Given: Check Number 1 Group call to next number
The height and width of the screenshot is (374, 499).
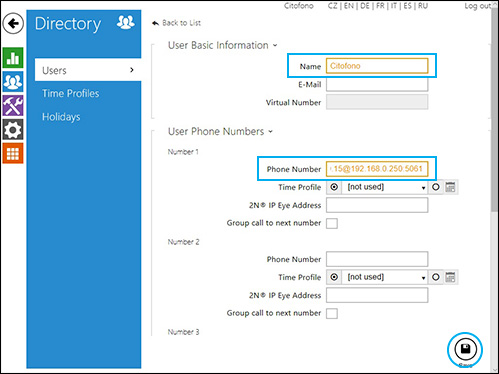Looking at the screenshot, I should (332, 223).
